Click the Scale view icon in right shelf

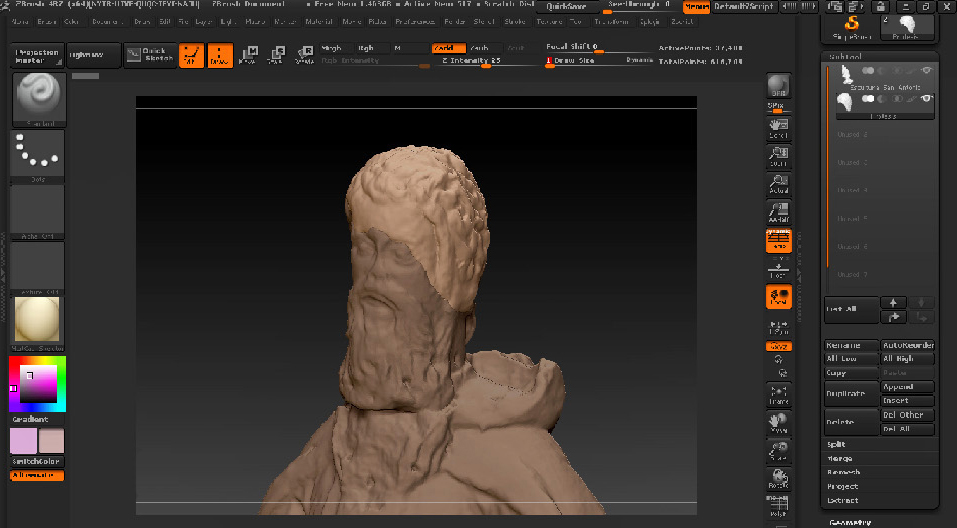(x=778, y=451)
